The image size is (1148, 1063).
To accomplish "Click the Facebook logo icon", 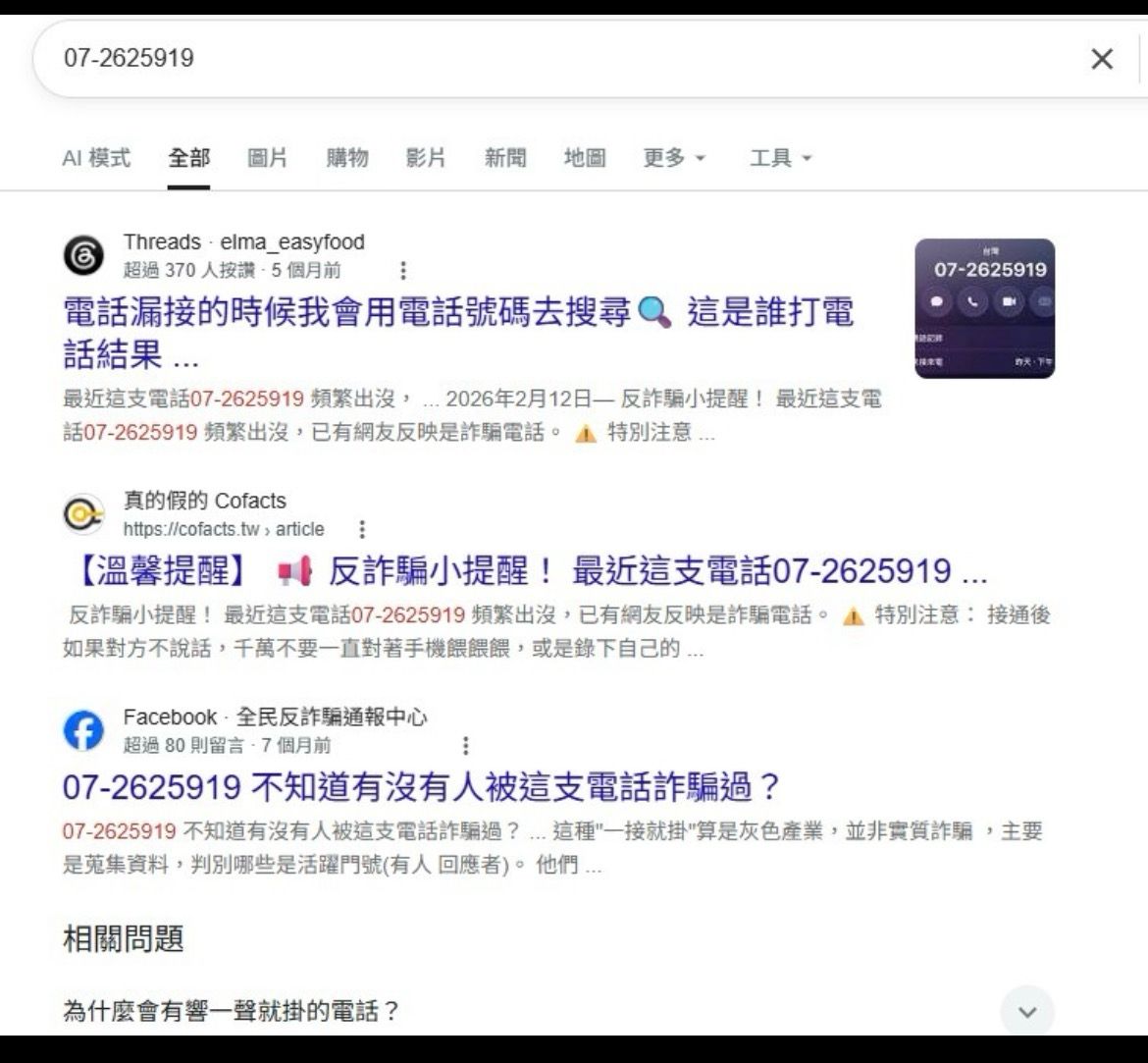I will (83, 730).
